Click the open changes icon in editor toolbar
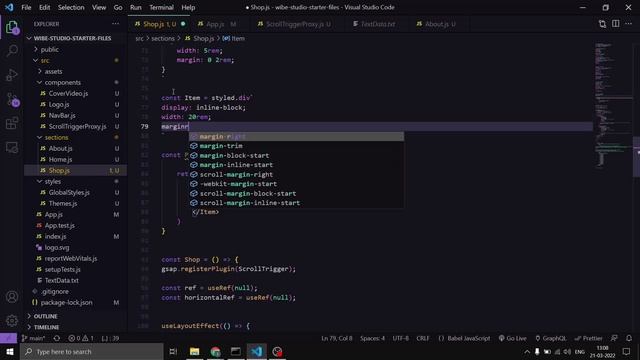This screenshot has height=360, width=640. [x=602, y=24]
